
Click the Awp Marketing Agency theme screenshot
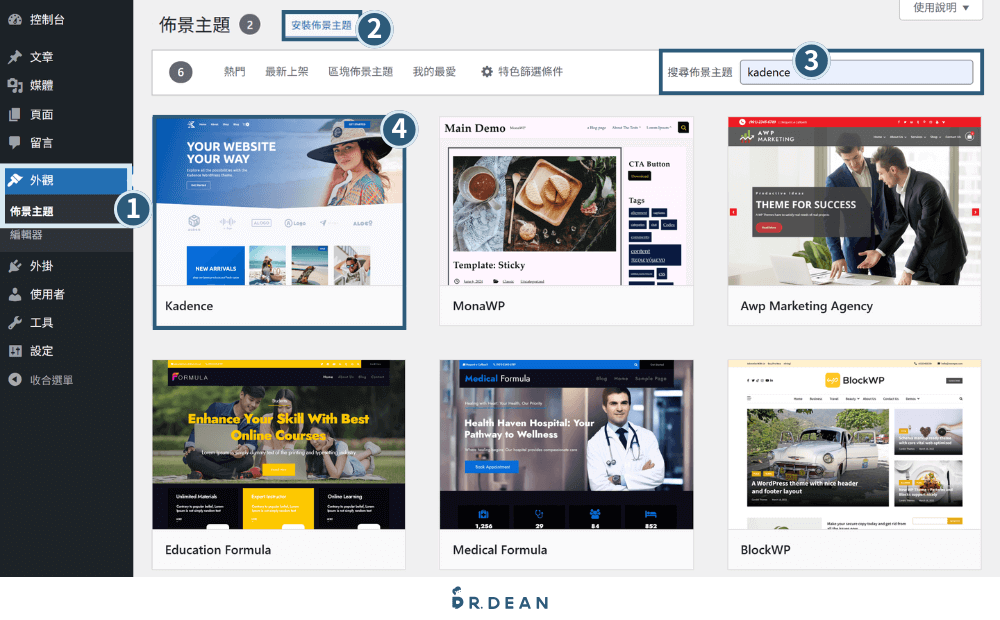(854, 201)
